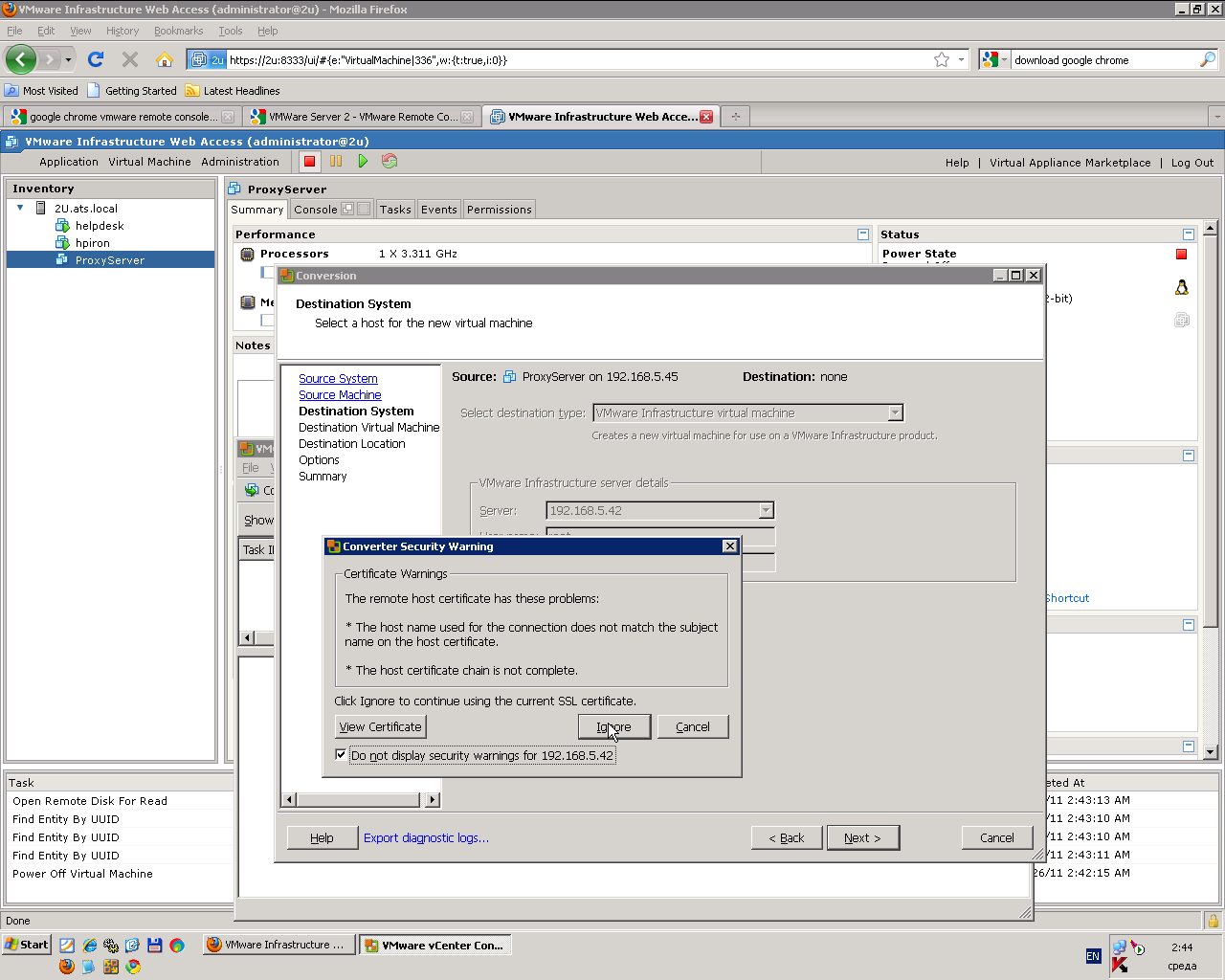Open the Summary tab

[x=257, y=210]
